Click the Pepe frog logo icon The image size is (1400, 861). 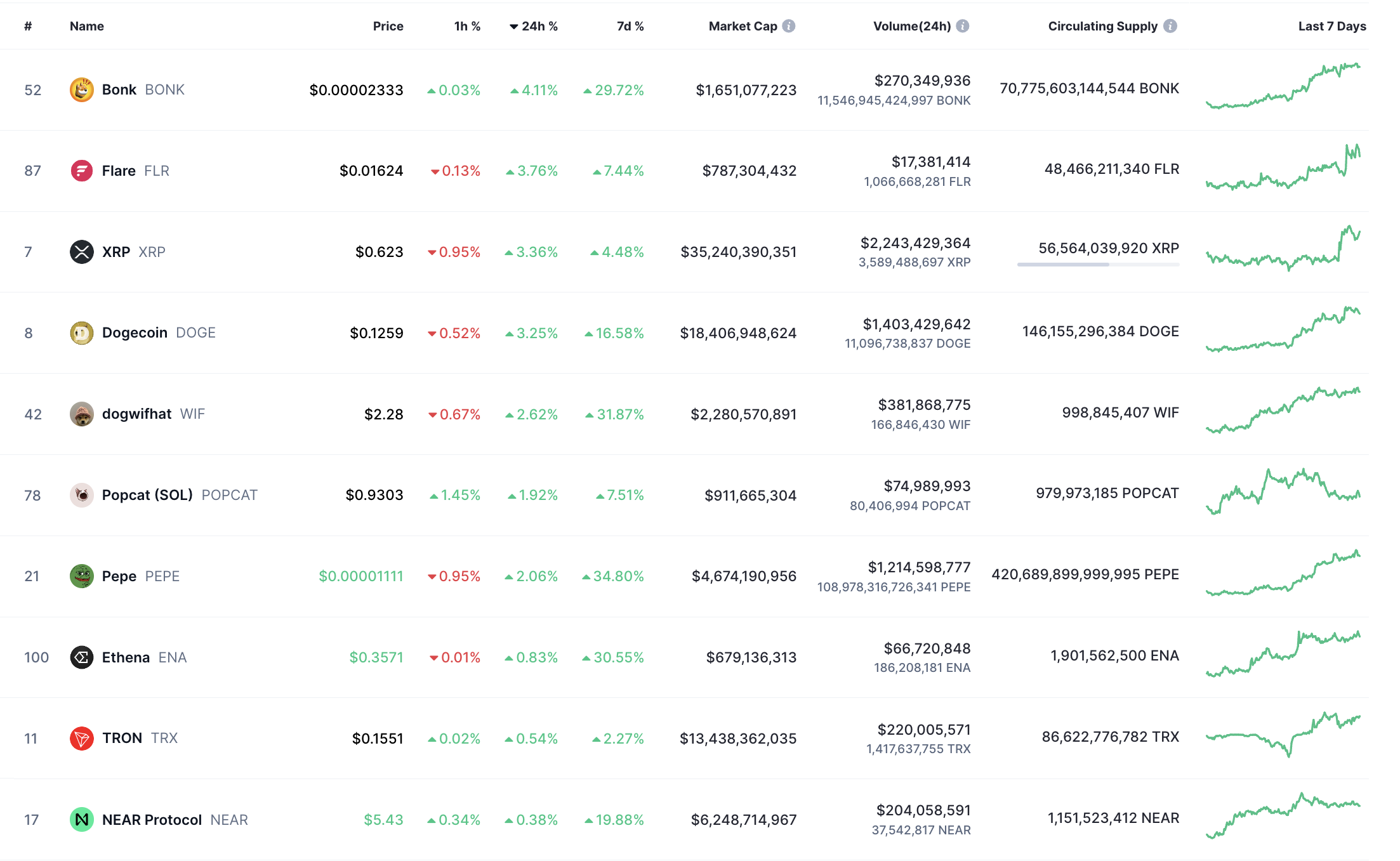pyautogui.click(x=81, y=576)
